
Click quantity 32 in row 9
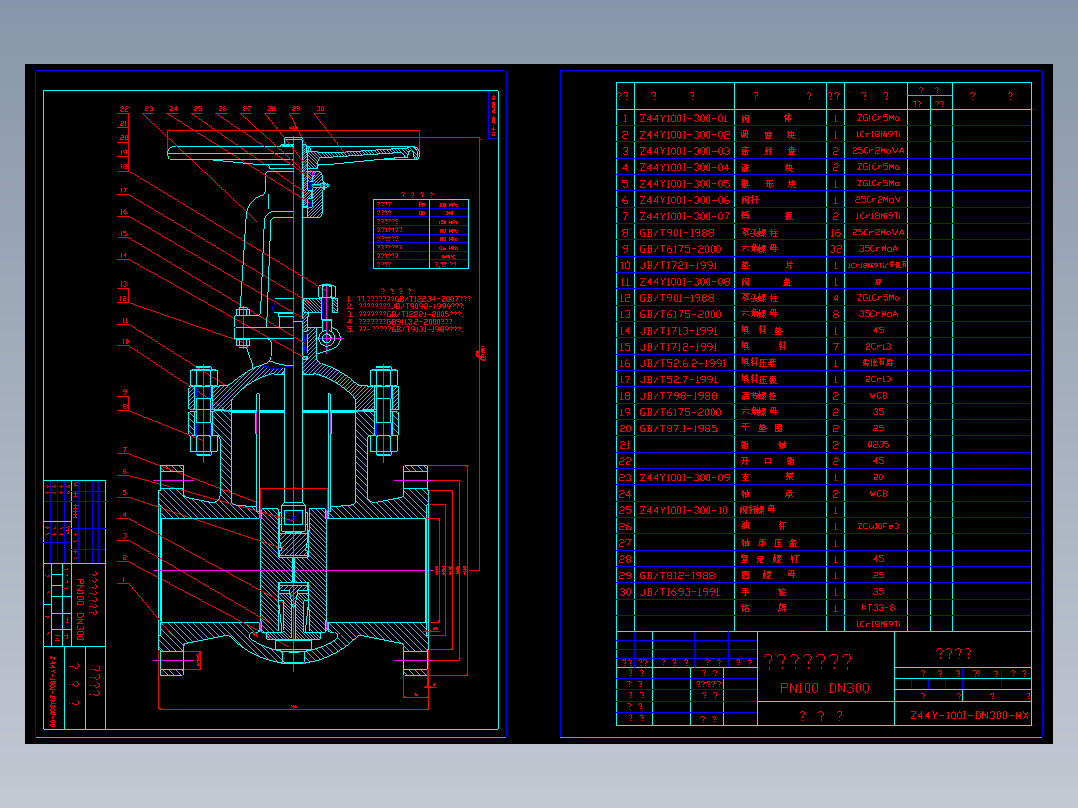click(835, 250)
